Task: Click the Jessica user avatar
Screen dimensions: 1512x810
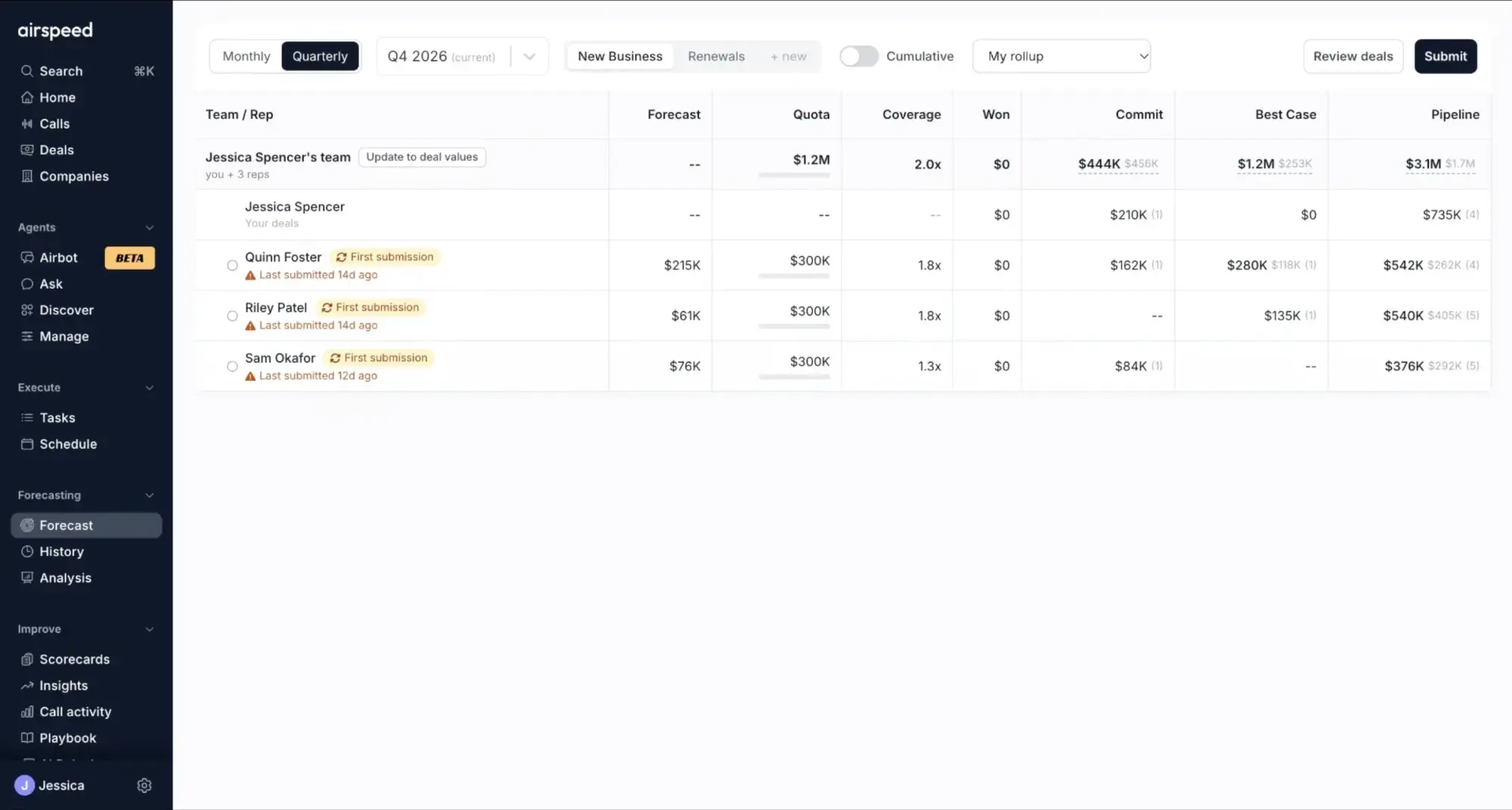Action: [24, 786]
